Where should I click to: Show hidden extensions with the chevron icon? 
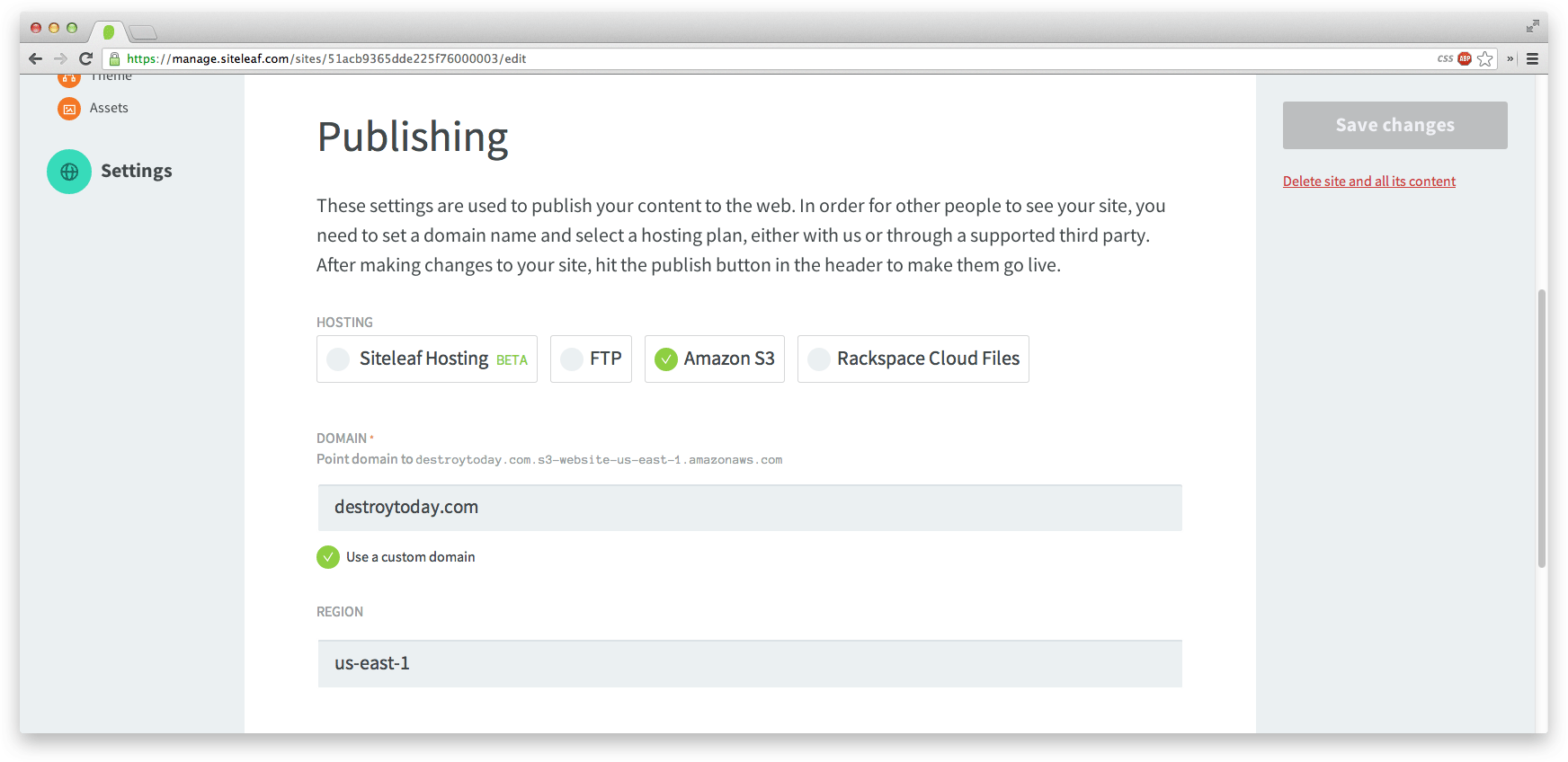pyautogui.click(x=1510, y=58)
